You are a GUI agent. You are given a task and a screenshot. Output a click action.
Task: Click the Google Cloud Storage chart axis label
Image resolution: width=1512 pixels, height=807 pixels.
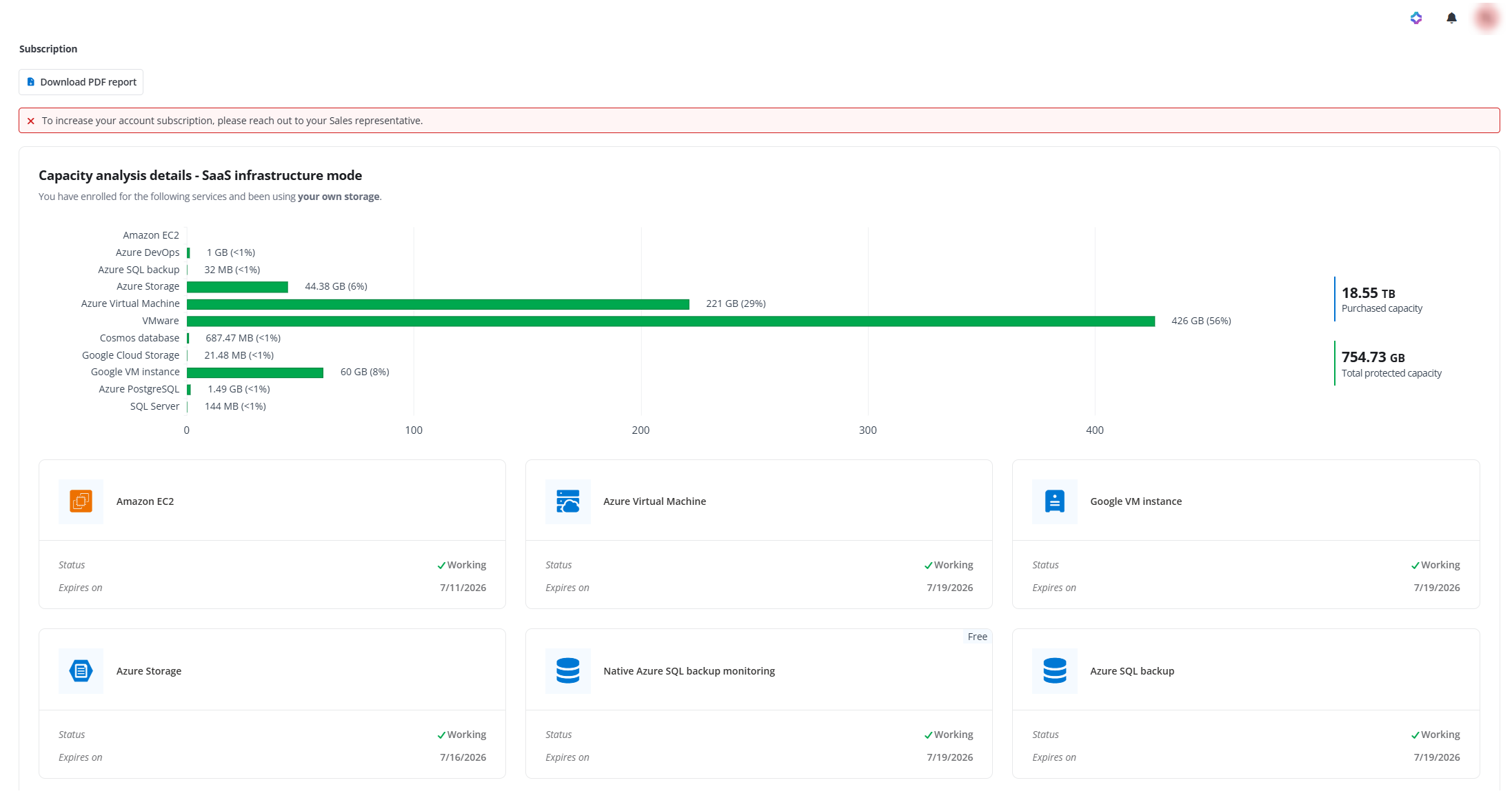click(x=130, y=355)
